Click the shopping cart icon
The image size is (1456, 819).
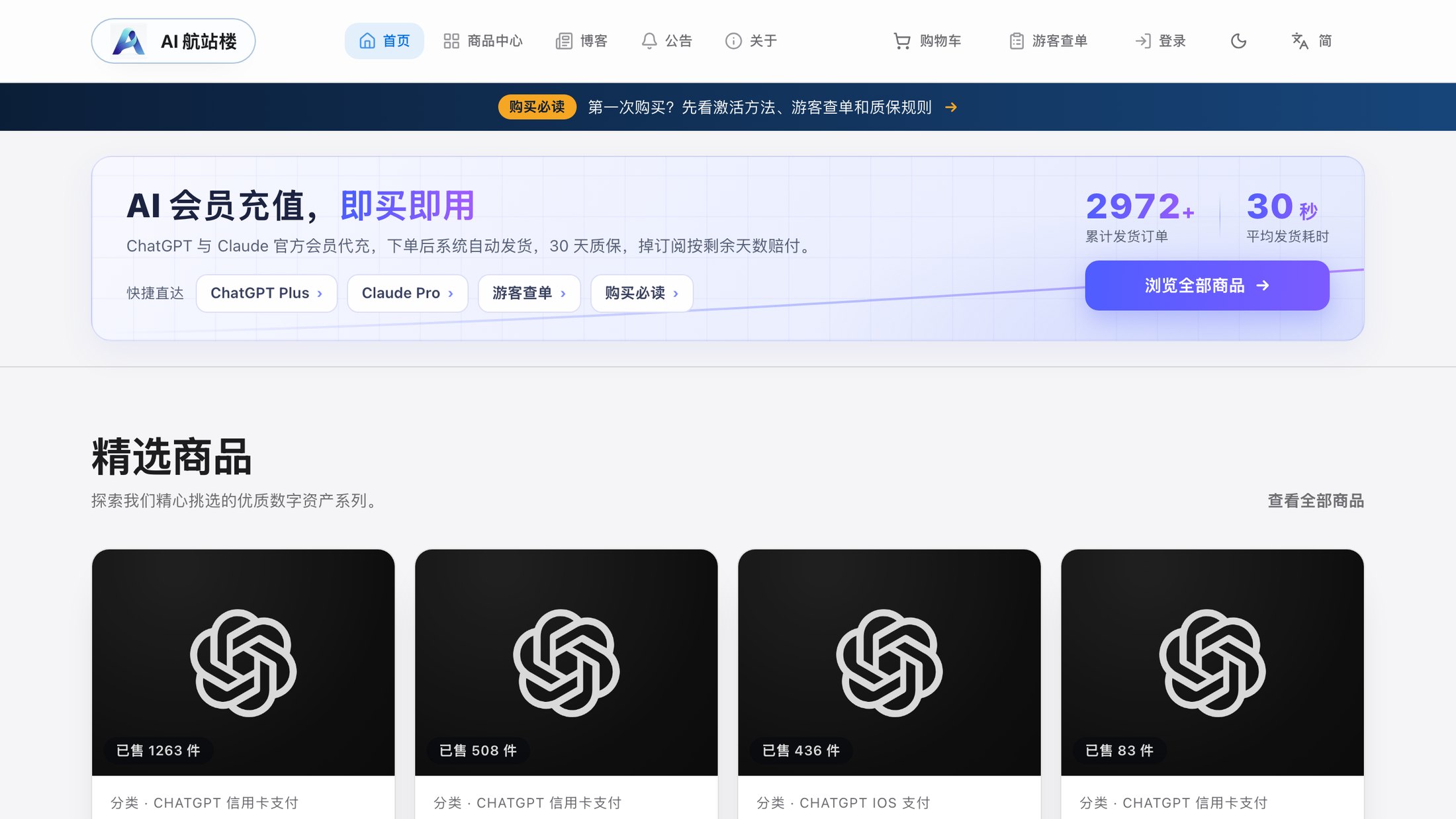tap(902, 41)
